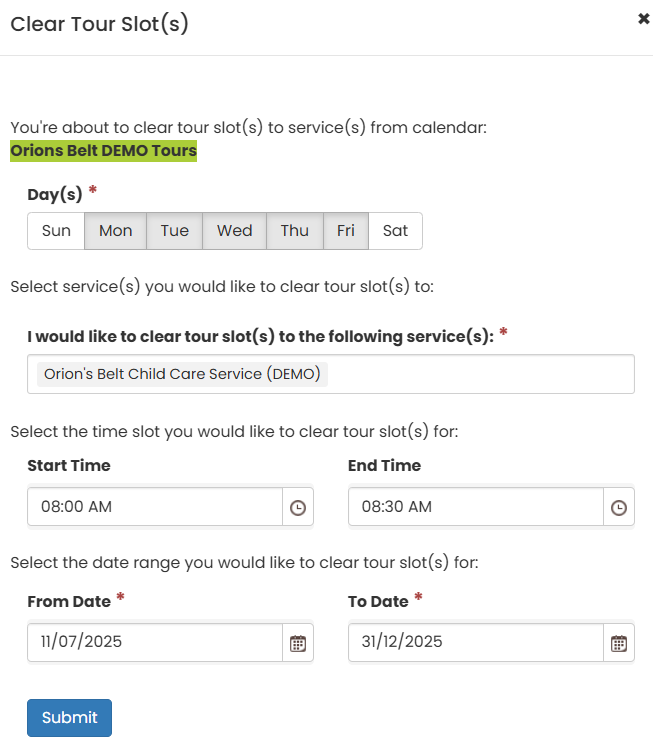Deselect the Thu day button

[295, 231]
